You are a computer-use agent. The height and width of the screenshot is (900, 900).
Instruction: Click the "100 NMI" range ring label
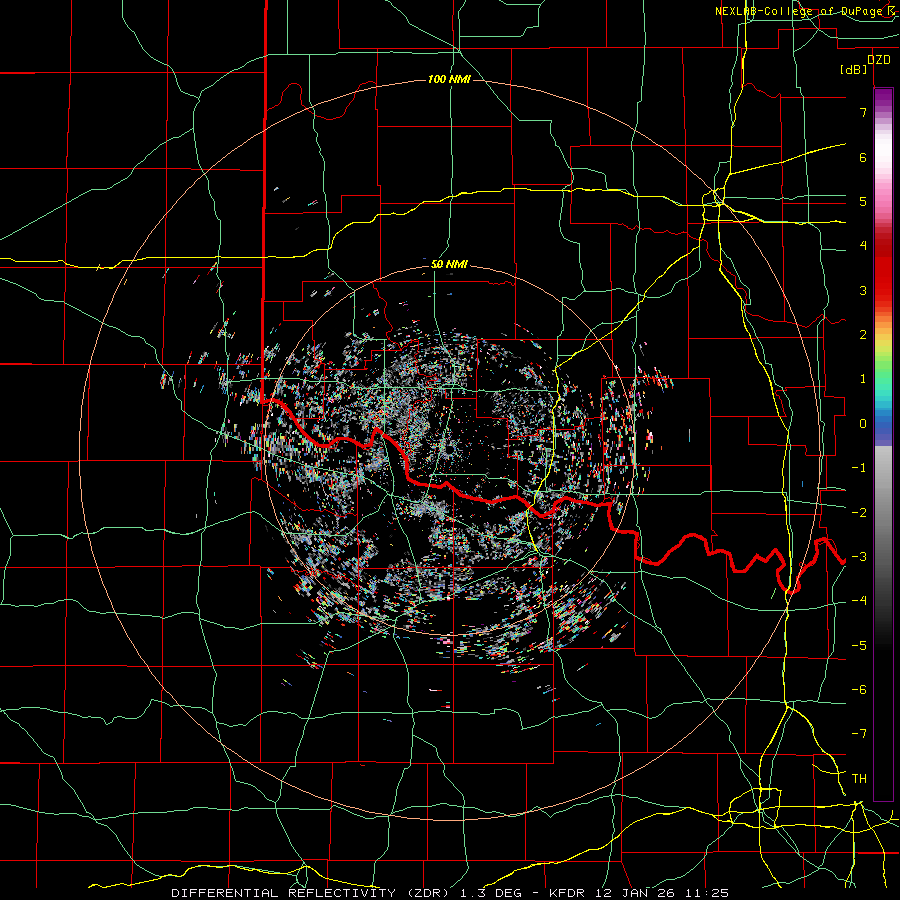pos(449,79)
